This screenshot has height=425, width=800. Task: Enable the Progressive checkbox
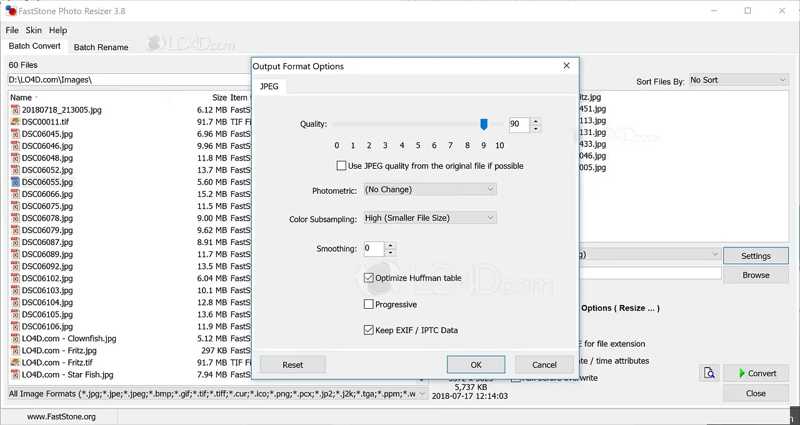[x=369, y=304]
